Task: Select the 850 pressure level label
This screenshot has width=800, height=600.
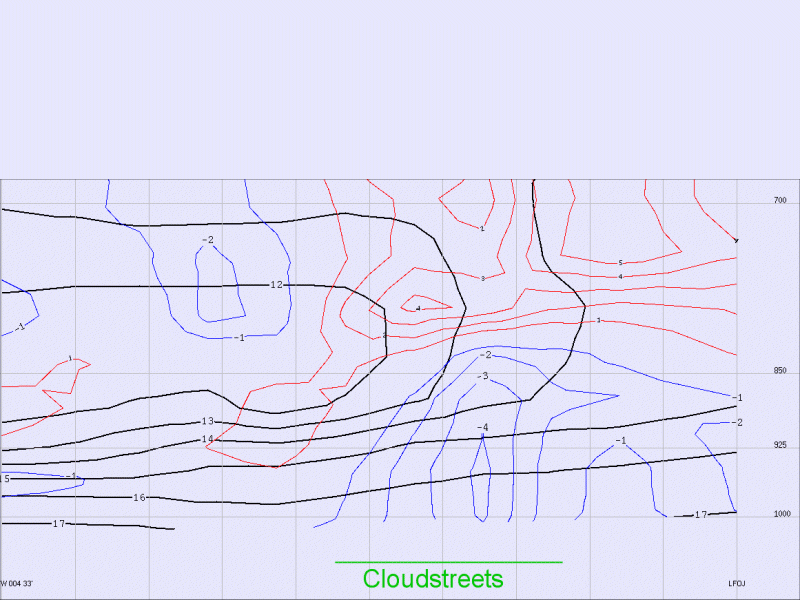Action: (779, 371)
